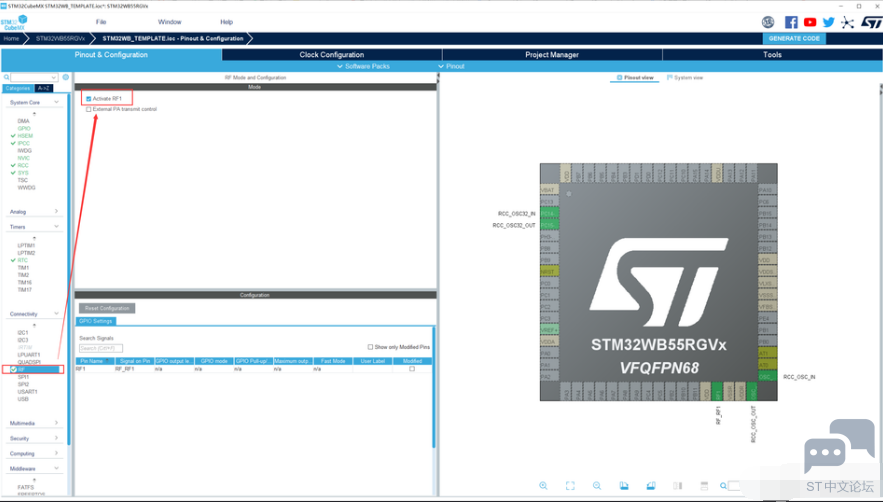This screenshot has height=502, width=883.
Task: Click the VBAT pin on chip
Action: [x=549, y=190]
